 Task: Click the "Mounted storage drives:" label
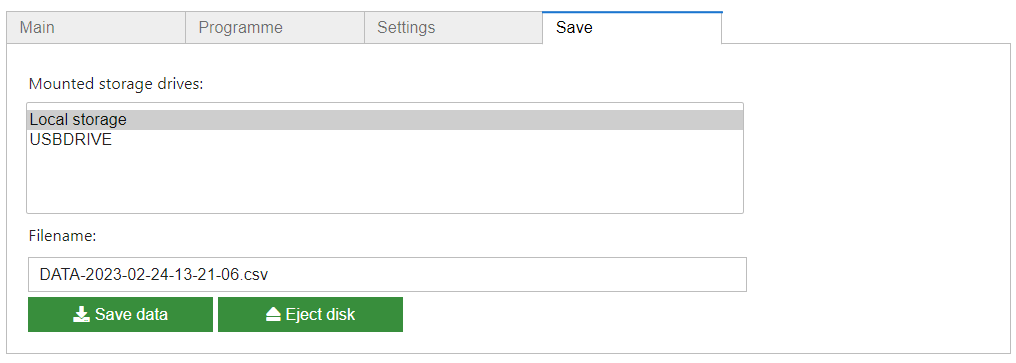[116, 84]
